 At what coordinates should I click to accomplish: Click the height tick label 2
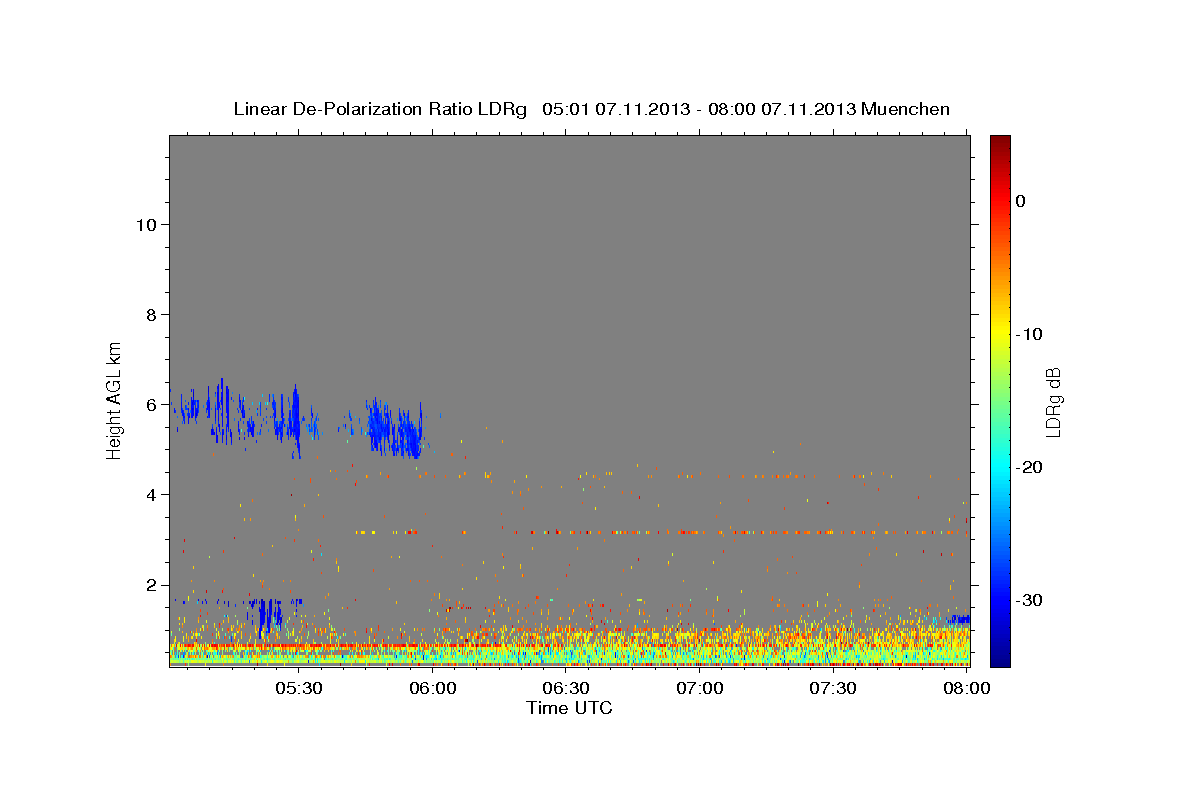tap(151, 584)
